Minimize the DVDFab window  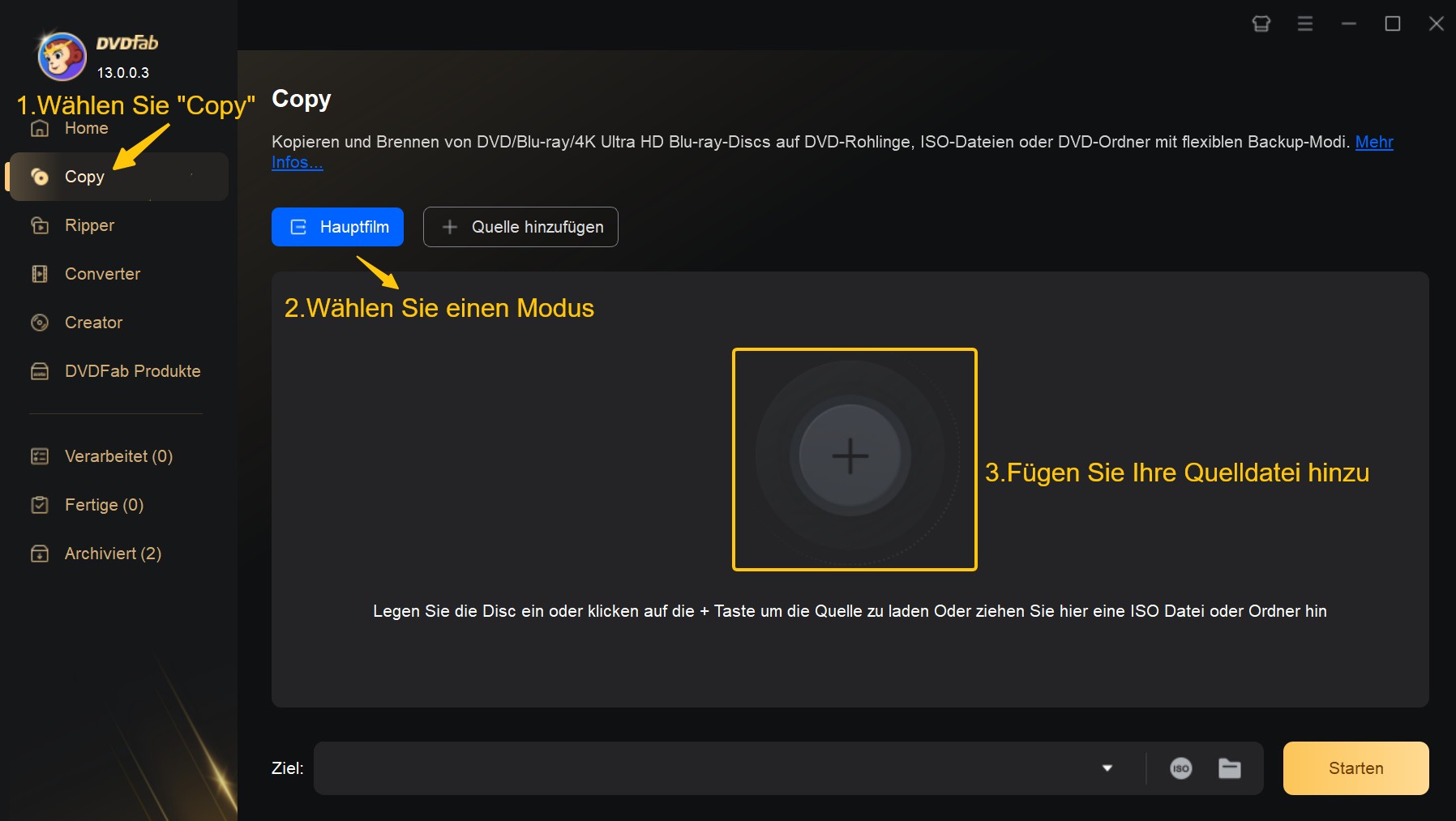1349,24
